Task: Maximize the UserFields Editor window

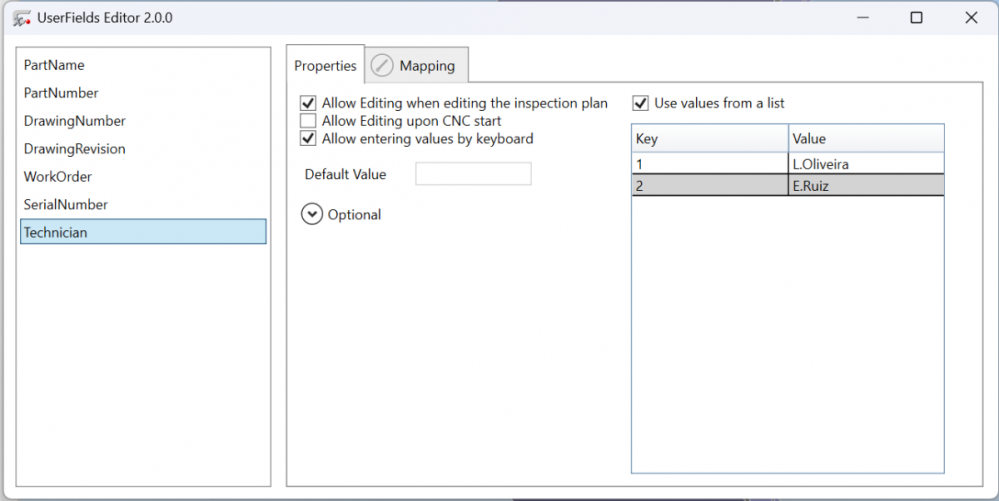Action: [x=916, y=18]
